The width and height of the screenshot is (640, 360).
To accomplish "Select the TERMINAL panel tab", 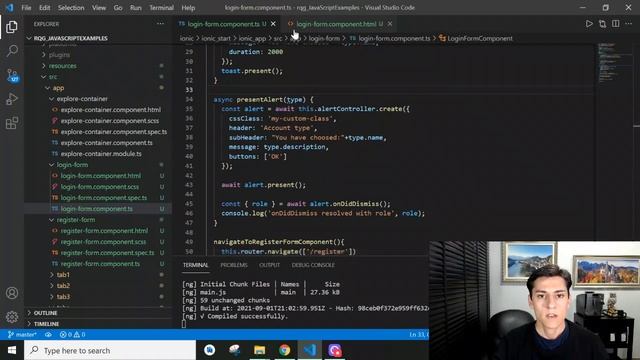I will point(196,265).
